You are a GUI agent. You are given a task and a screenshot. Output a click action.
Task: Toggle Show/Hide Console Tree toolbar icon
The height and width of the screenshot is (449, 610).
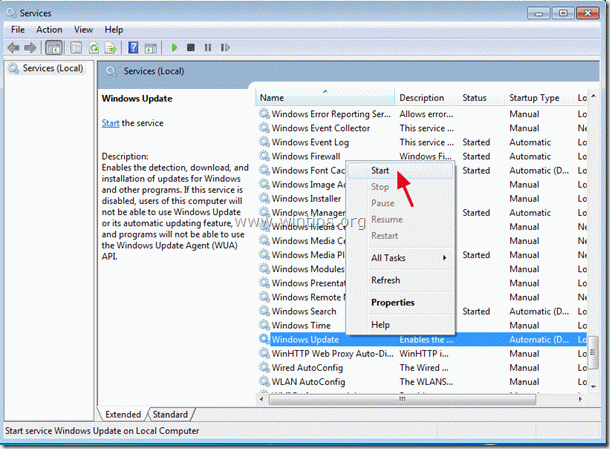tap(54, 48)
